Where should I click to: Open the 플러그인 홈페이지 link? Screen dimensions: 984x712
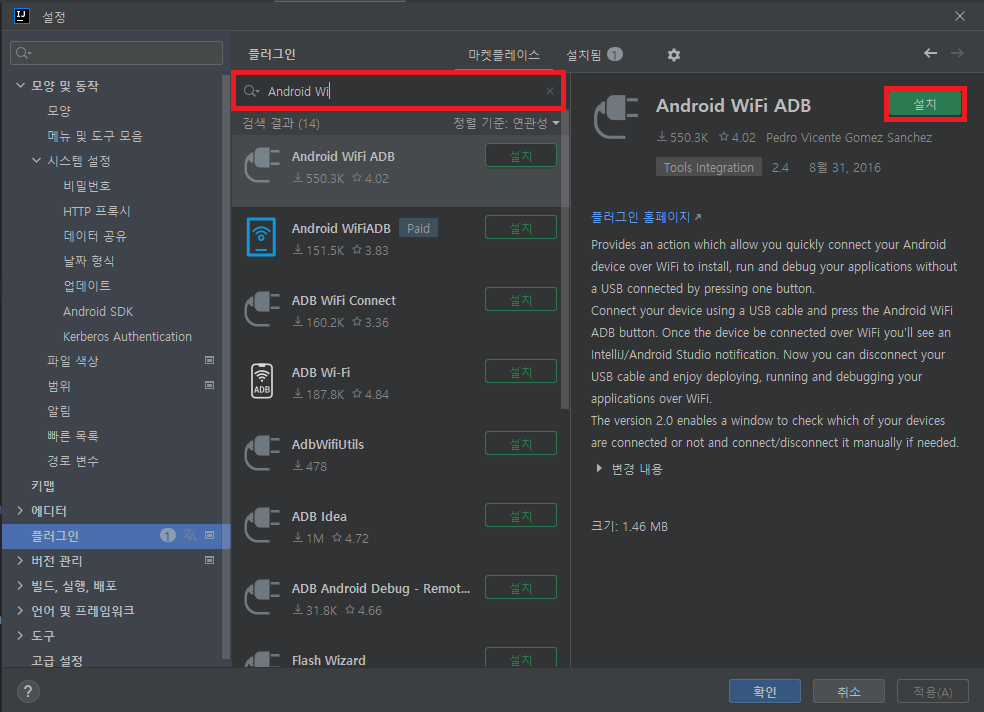pos(646,217)
